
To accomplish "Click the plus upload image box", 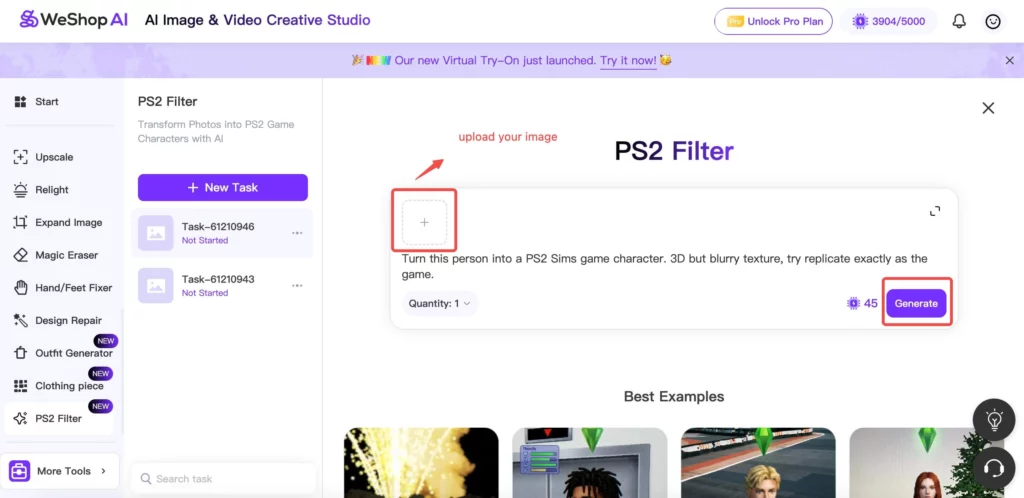I will click(x=424, y=223).
